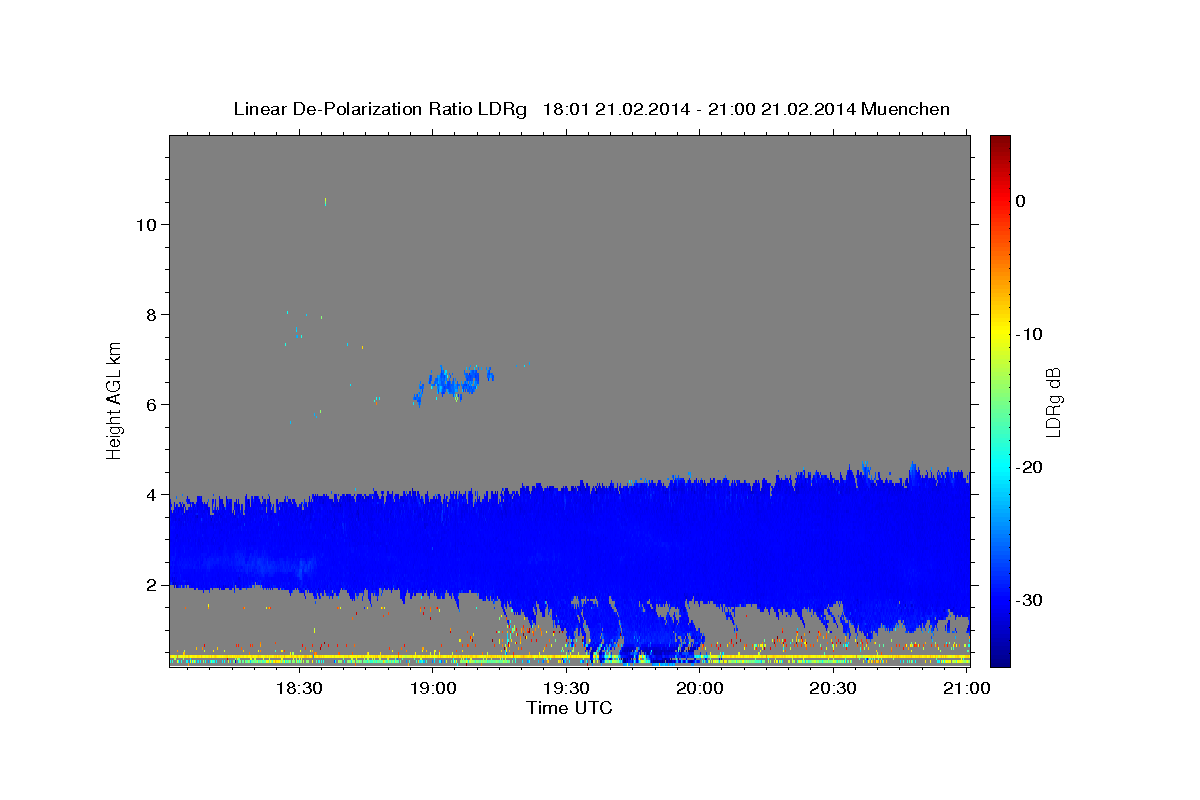Select the 20:00 time tick label
Viewport: 1200px width, 800px height.
coord(699,689)
